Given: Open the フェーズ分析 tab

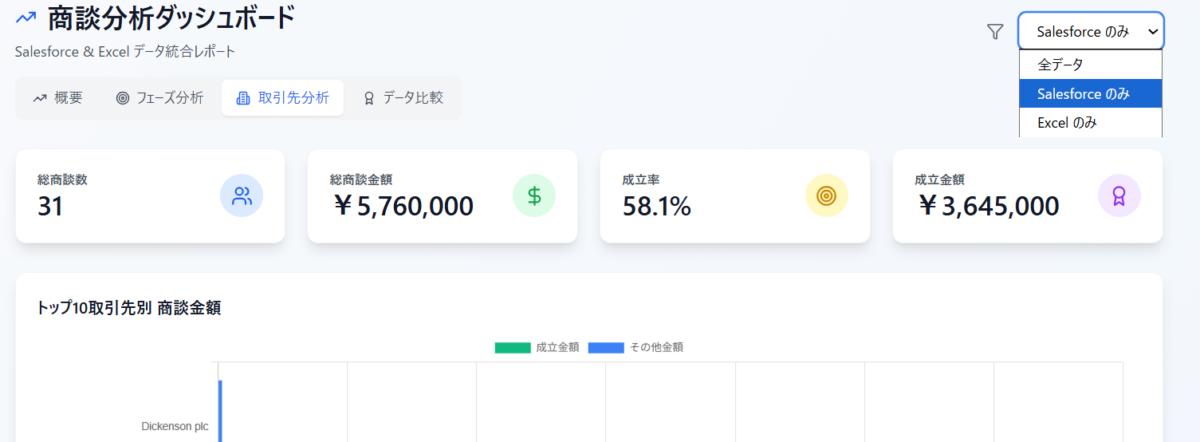Looking at the screenshot, I should pyautogui.click(x=160, y=98).
